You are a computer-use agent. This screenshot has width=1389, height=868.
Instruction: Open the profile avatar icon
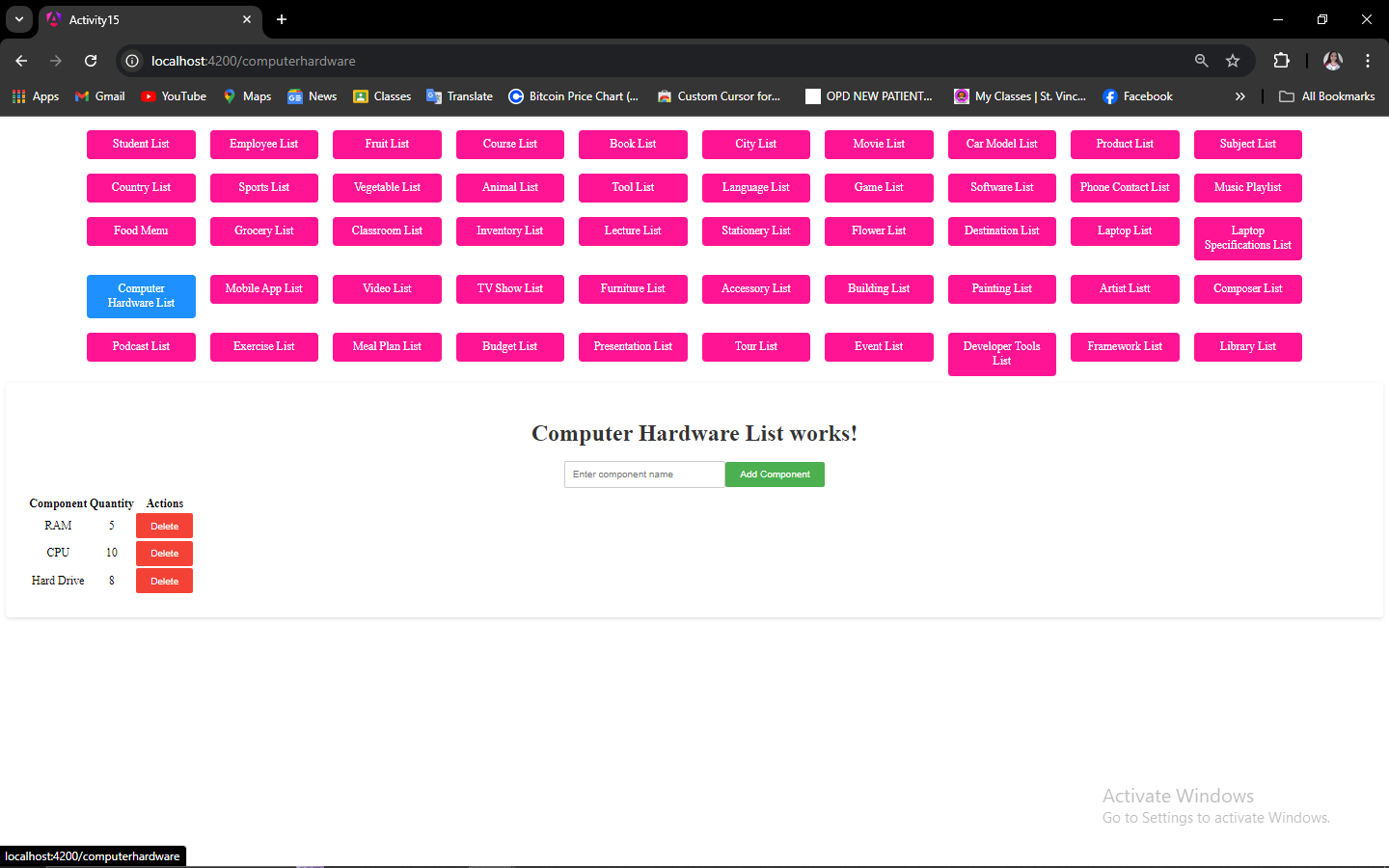[1333, 61]
